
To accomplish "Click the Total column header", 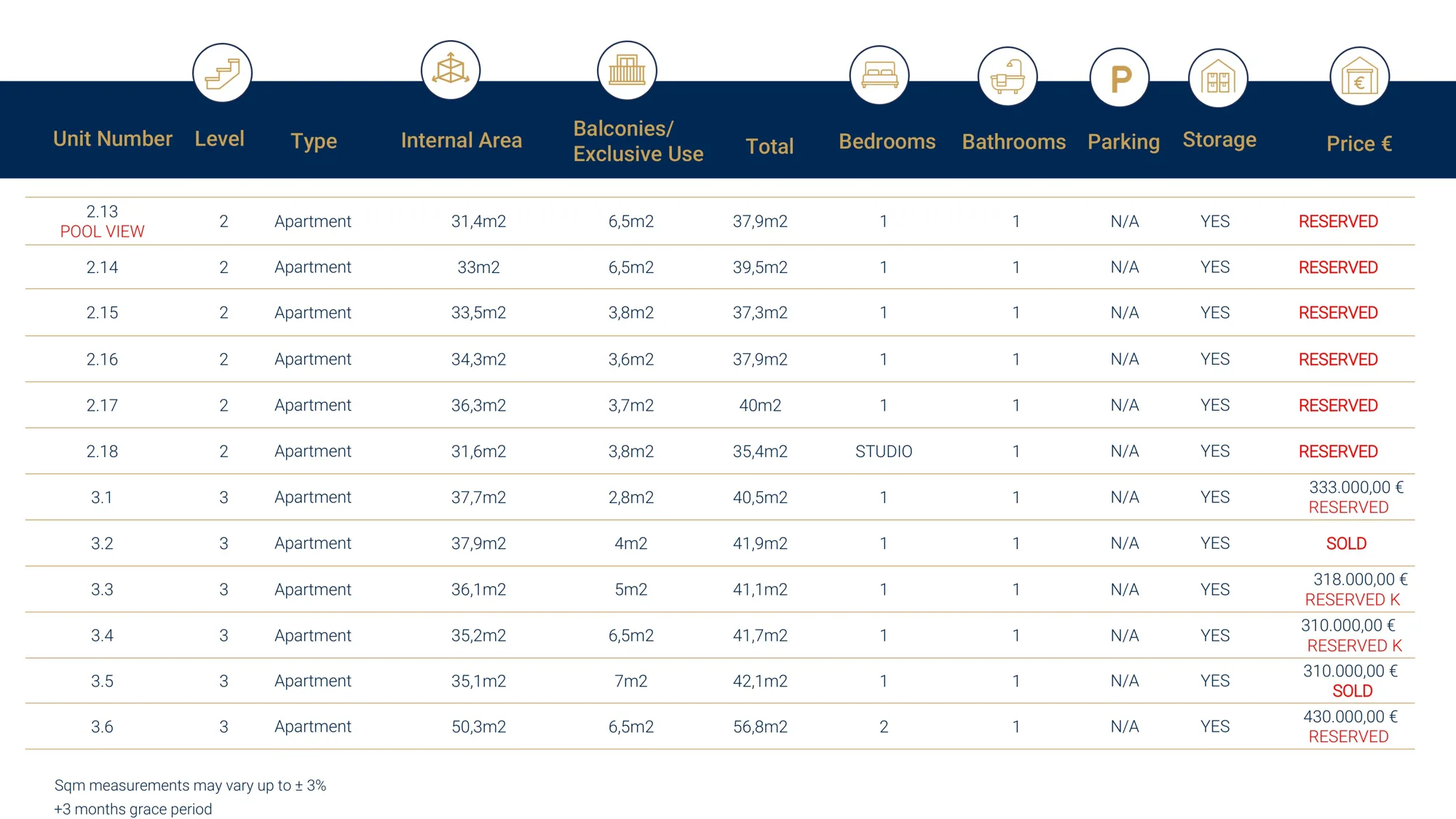I will [769, 146].
